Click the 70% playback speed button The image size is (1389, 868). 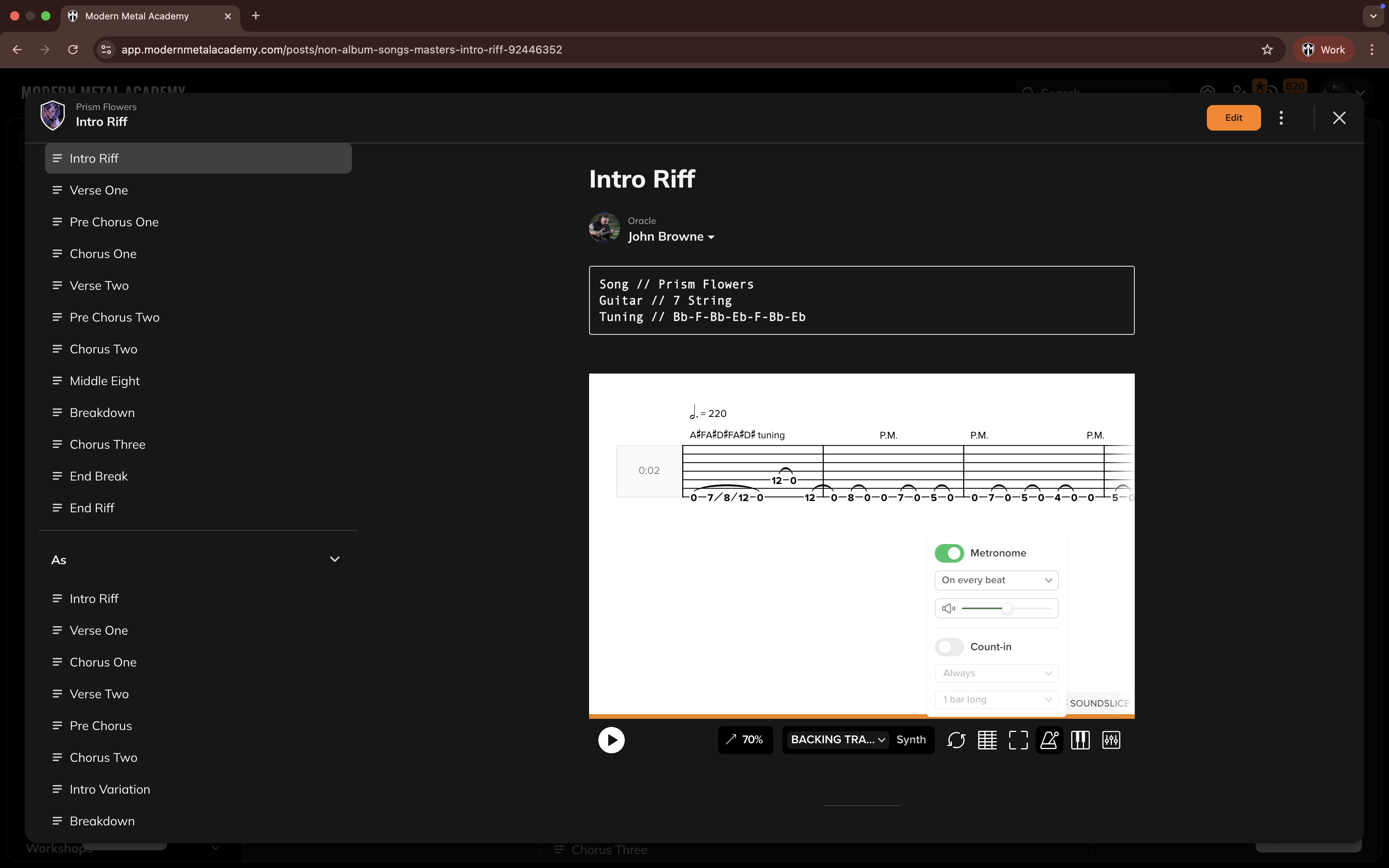coord(745,740)
